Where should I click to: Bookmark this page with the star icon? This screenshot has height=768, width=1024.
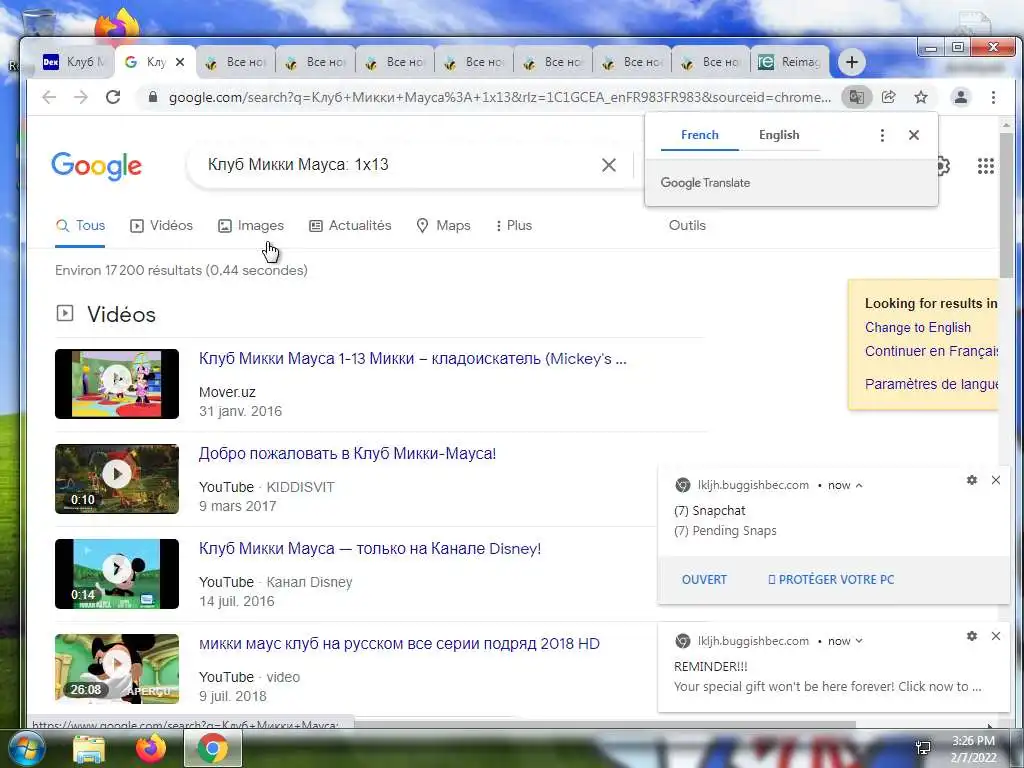pos(921,97)
